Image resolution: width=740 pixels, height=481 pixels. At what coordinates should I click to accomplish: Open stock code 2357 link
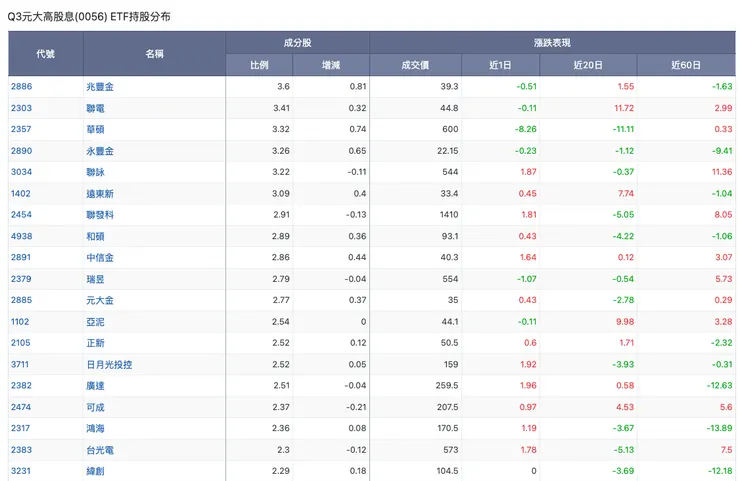point(22,130)
